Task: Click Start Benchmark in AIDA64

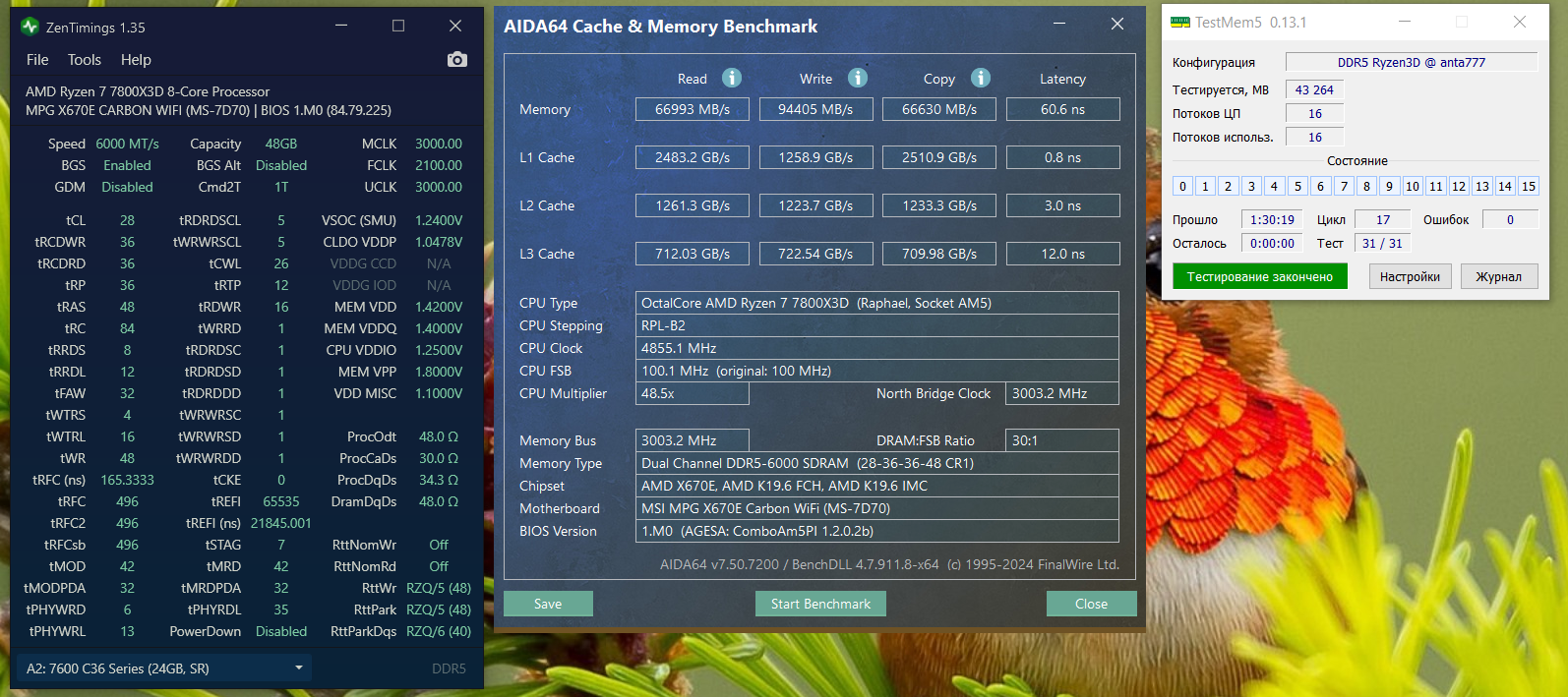Action: (820, 604)
